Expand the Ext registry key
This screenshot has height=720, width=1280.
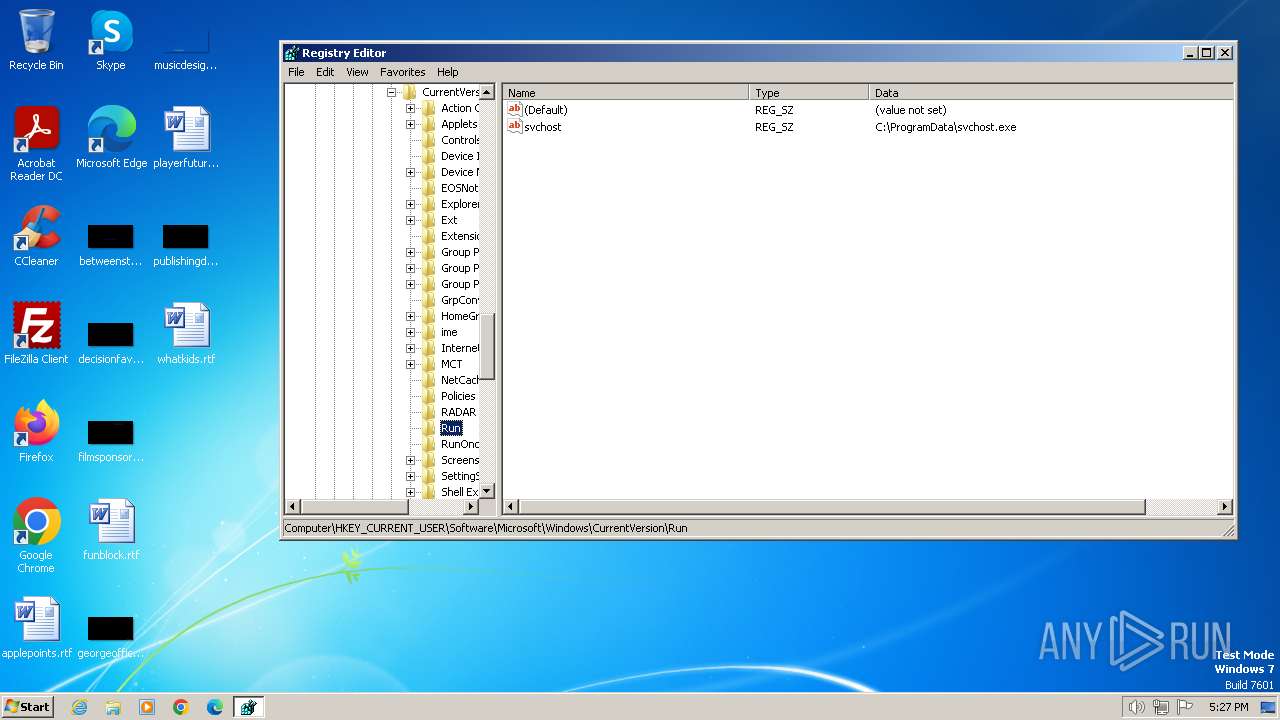pyautogui.click(x=410, y=220)
